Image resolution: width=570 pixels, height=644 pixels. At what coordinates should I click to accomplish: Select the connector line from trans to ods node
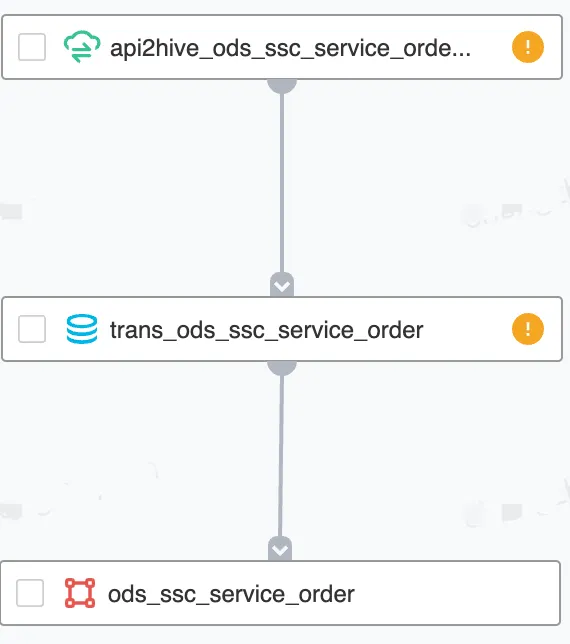[x=281, y=456]
